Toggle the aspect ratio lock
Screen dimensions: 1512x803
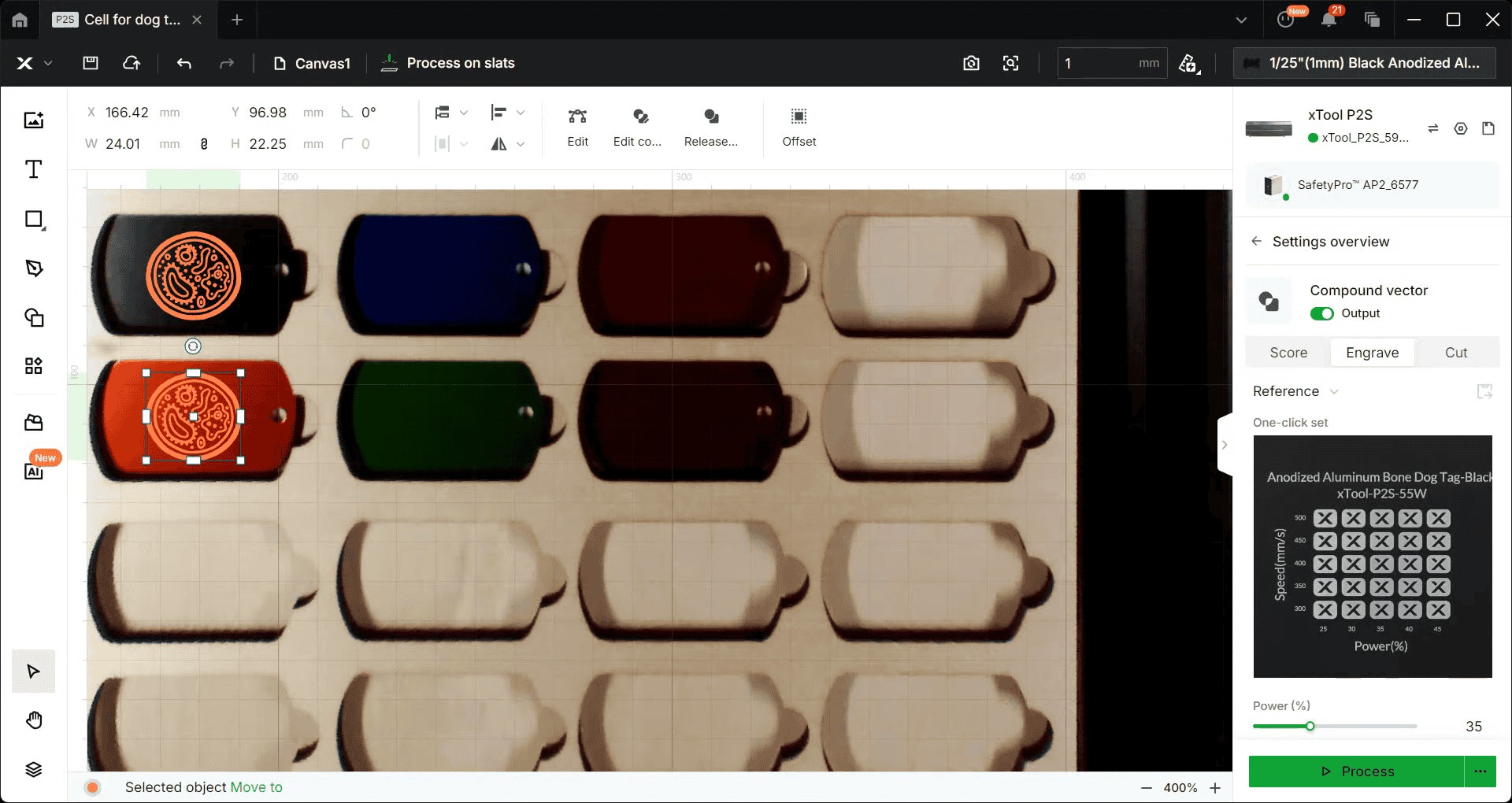tap(204, 144)
